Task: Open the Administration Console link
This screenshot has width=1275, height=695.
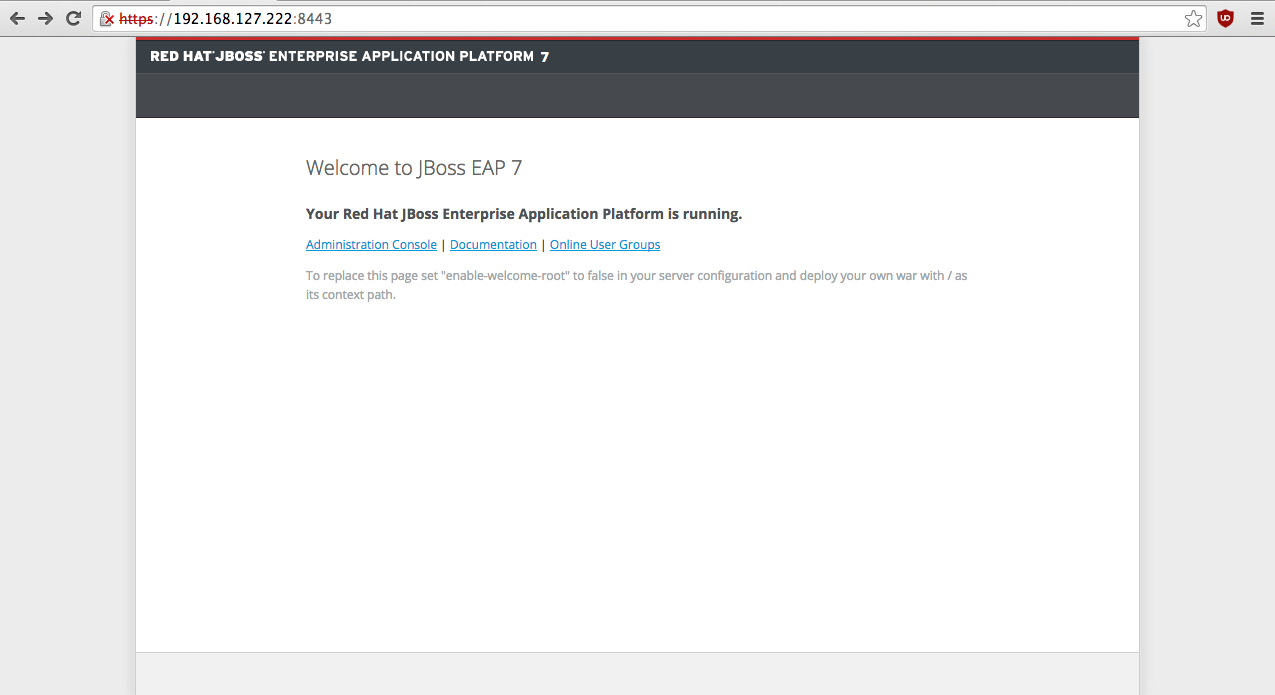Action: (371, 245)
